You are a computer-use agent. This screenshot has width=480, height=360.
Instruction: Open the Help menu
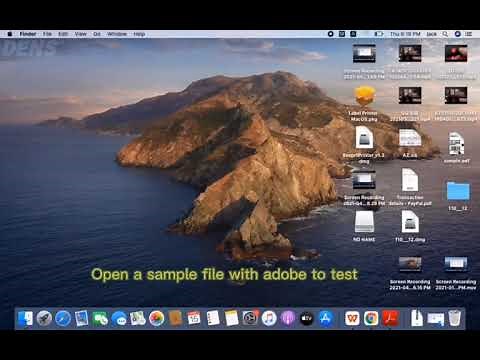click(x=139, y=34)
